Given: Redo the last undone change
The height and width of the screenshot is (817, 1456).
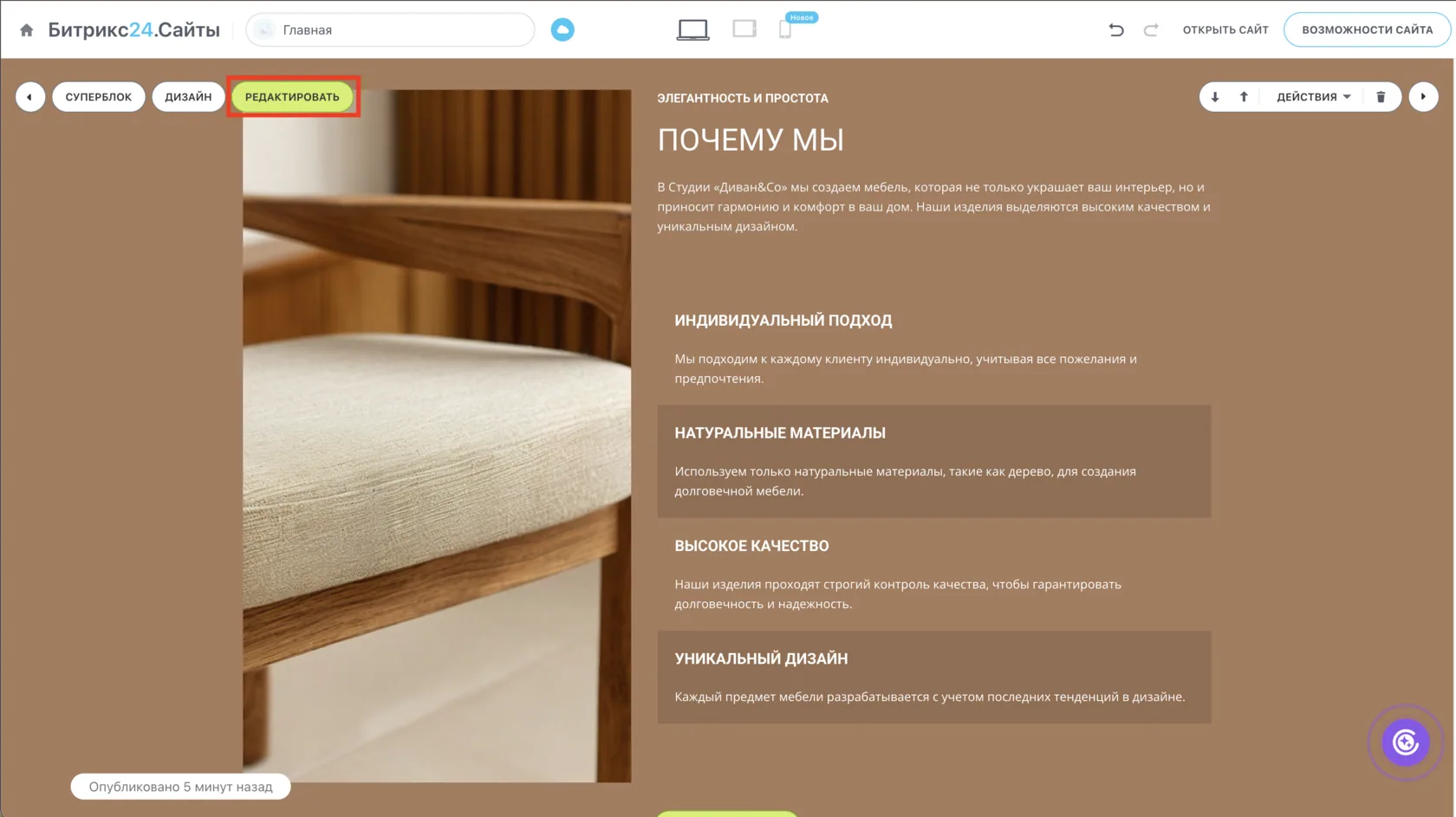Looking at the screenshot, I should [x=1151, y=30].
